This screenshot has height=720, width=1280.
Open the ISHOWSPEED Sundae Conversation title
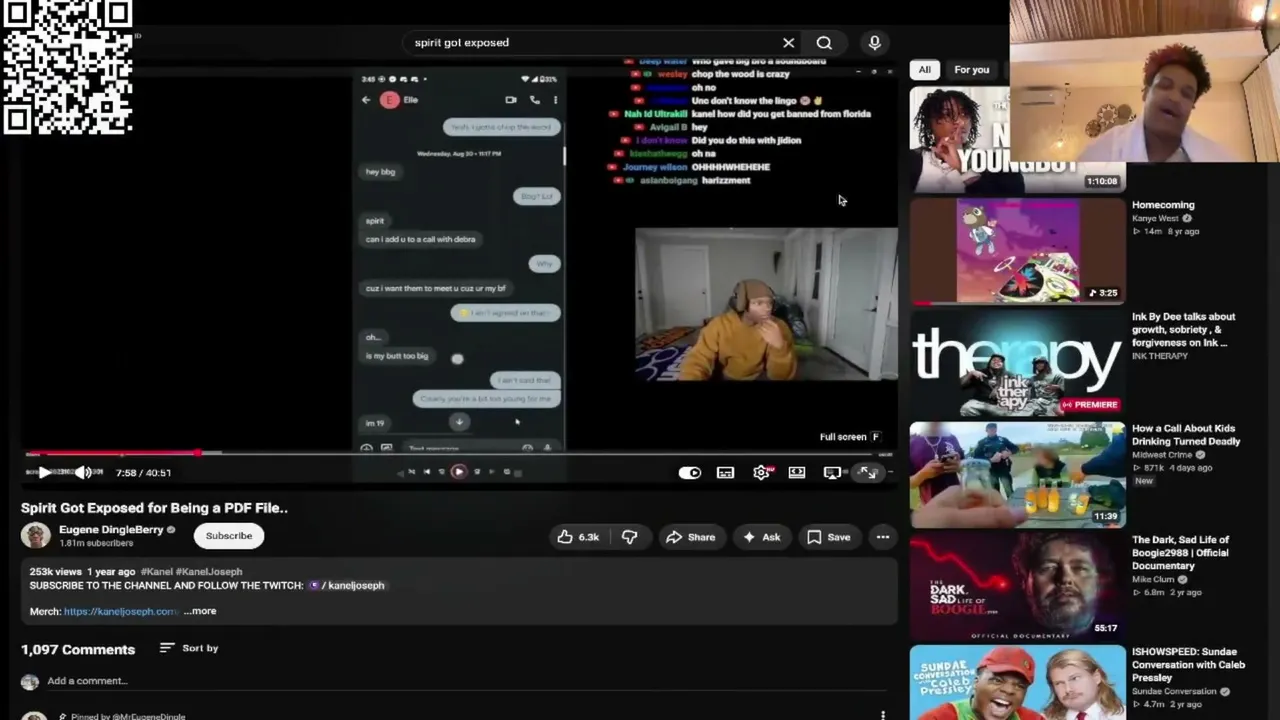pos(1188,665)
